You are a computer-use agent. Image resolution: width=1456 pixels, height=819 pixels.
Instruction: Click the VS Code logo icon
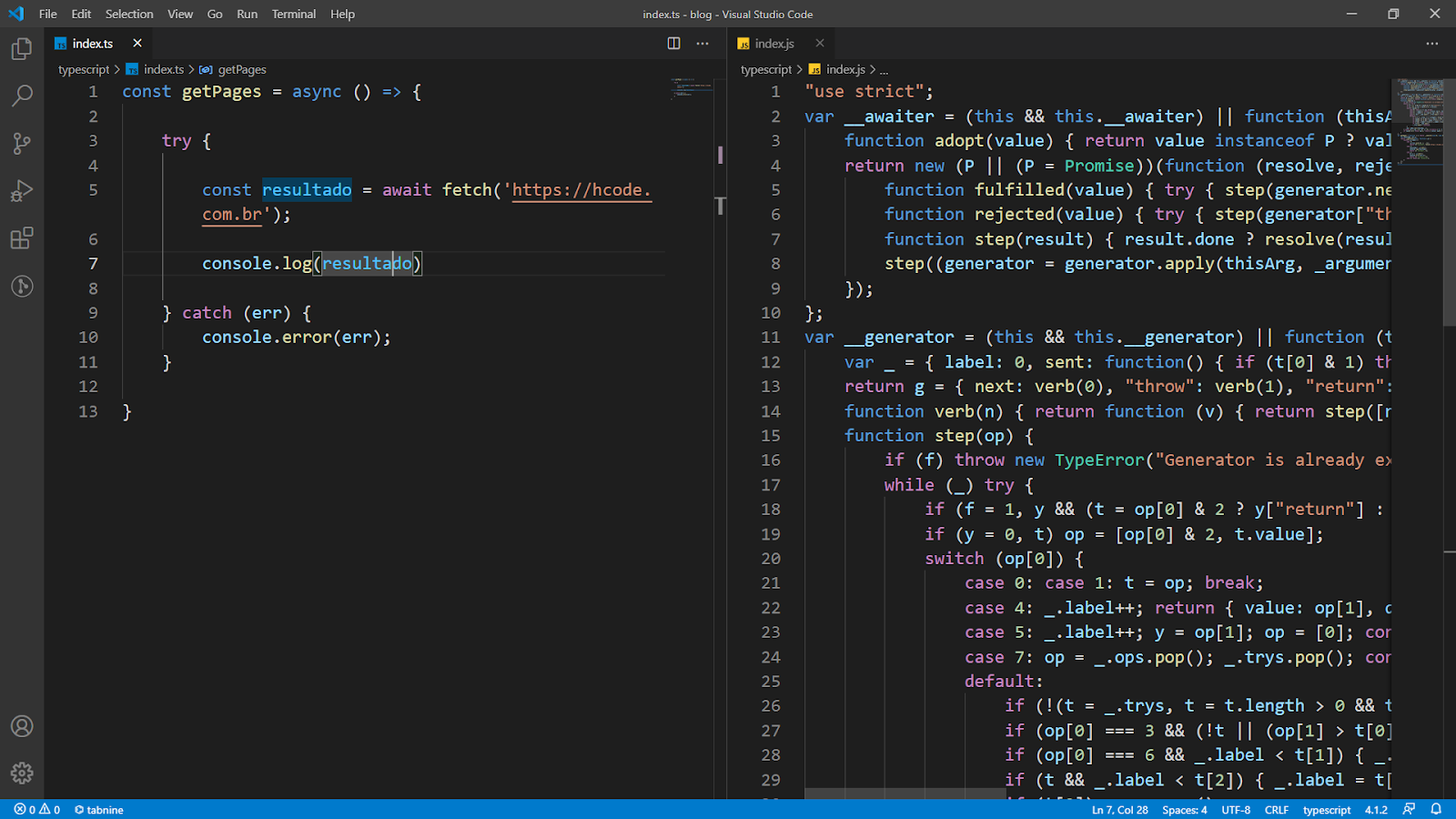pos(15,14)
